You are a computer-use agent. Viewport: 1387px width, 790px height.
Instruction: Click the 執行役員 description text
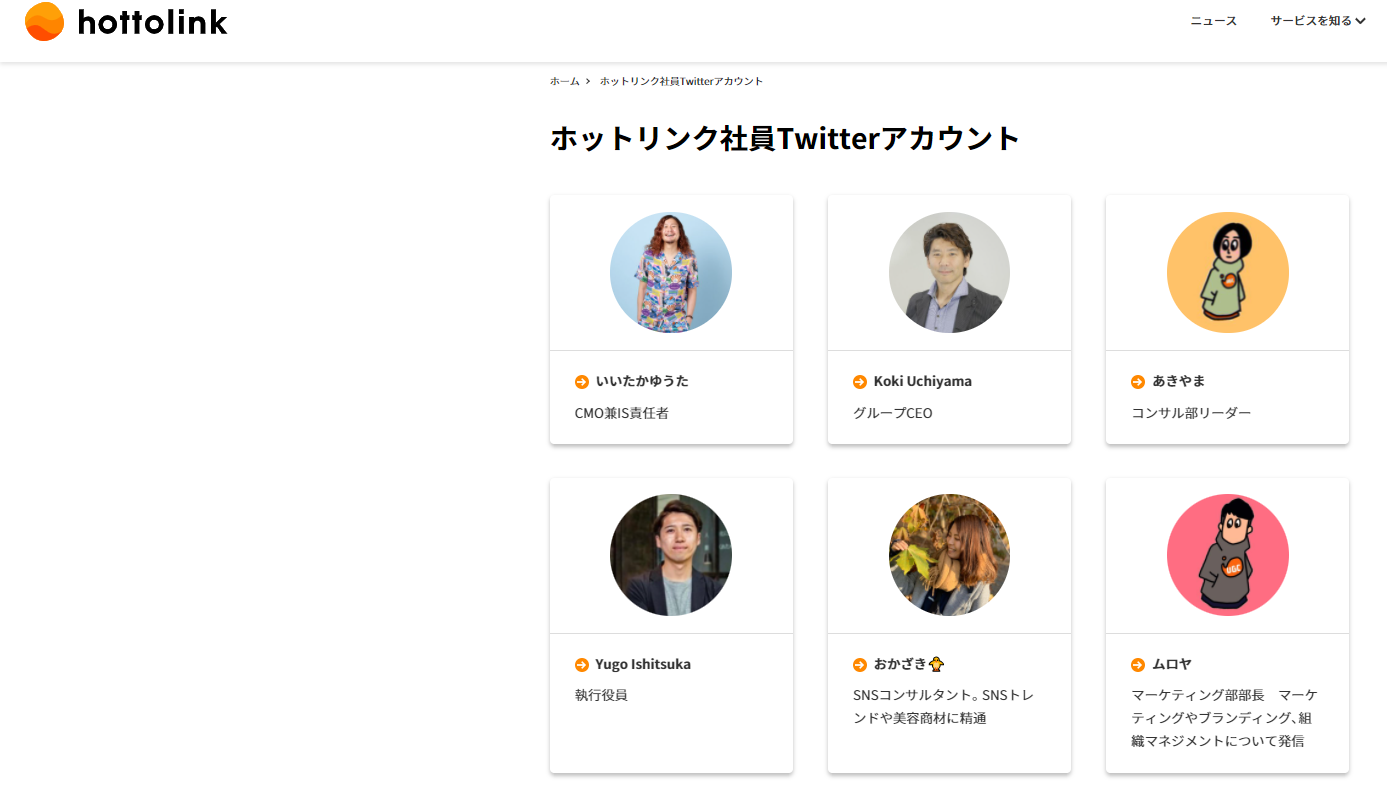[x=601, y=694]
